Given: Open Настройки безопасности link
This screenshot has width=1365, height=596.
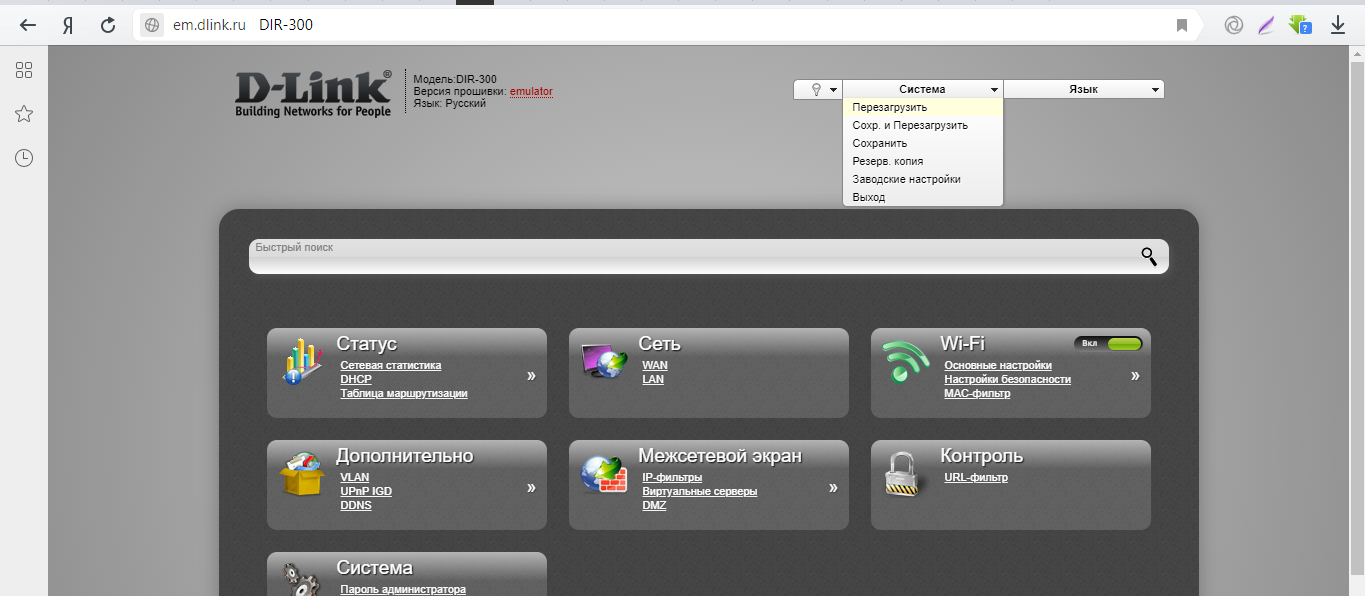Looking at the screenshot, I should [x=1007, y=379].
